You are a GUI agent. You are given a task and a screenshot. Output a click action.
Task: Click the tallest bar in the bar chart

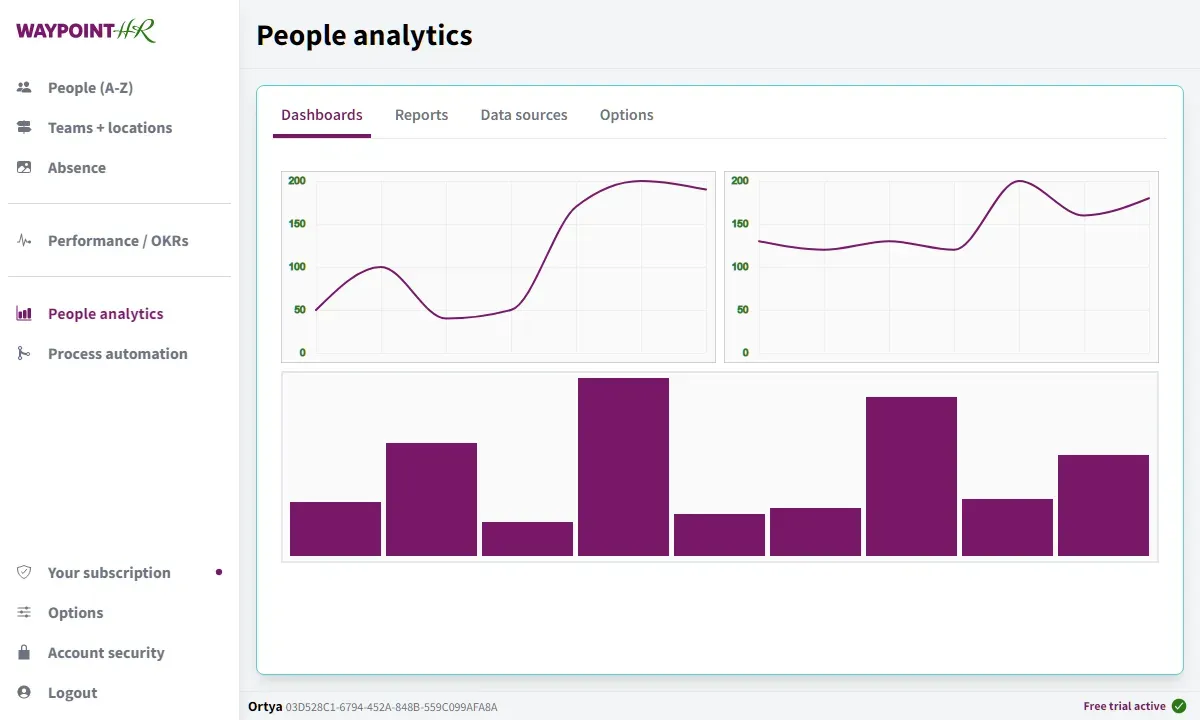click(x=623, y=465)
